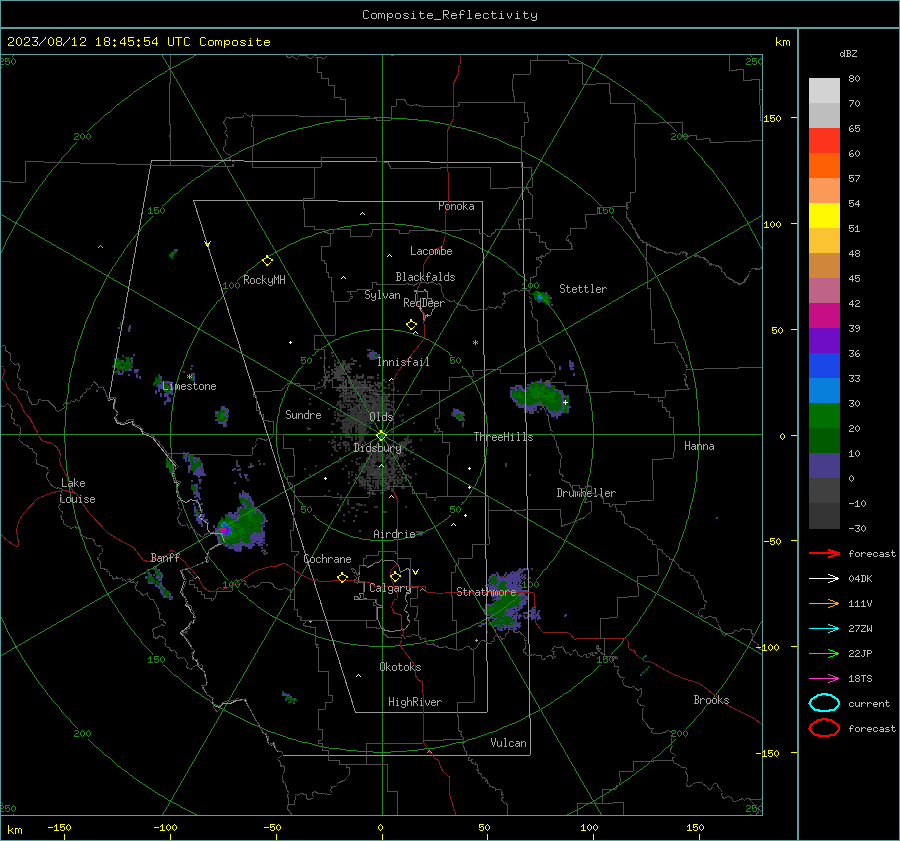Click the Calgary city label
The width and height of the screenshot is (900, 841).
pyautogui.click(x=390, y=588)
